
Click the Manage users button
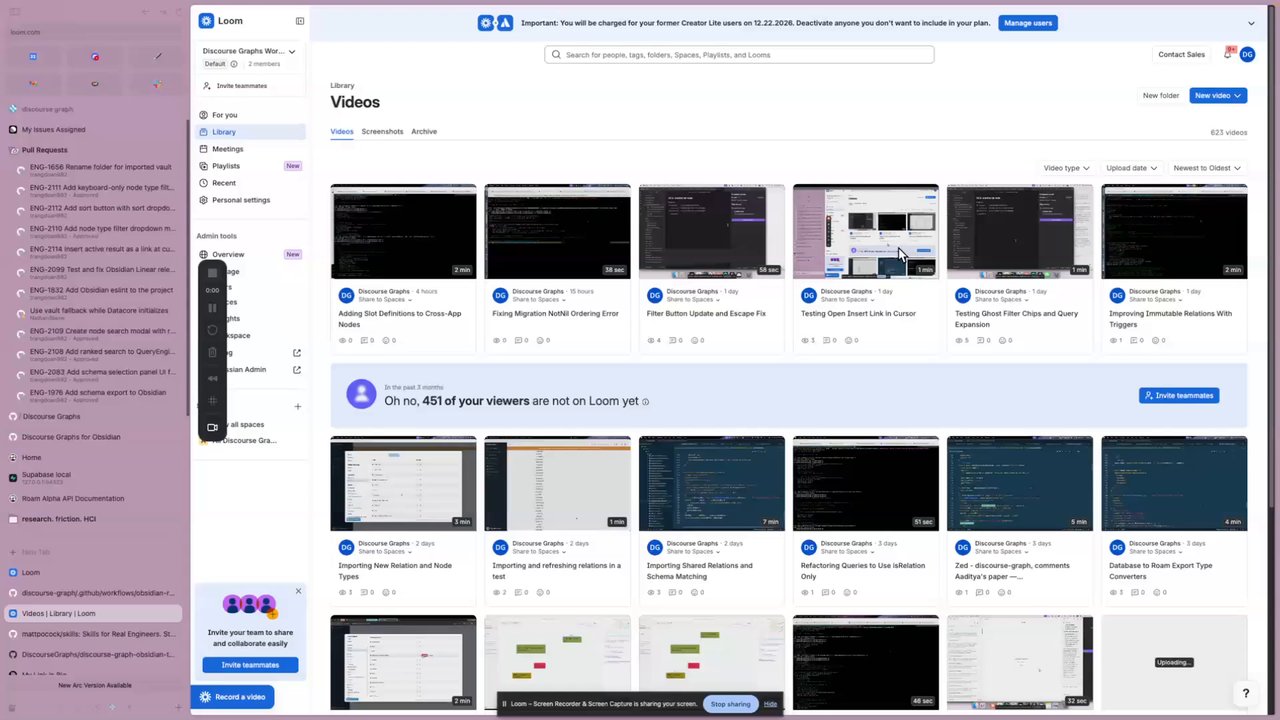[x=1028, y=23]
